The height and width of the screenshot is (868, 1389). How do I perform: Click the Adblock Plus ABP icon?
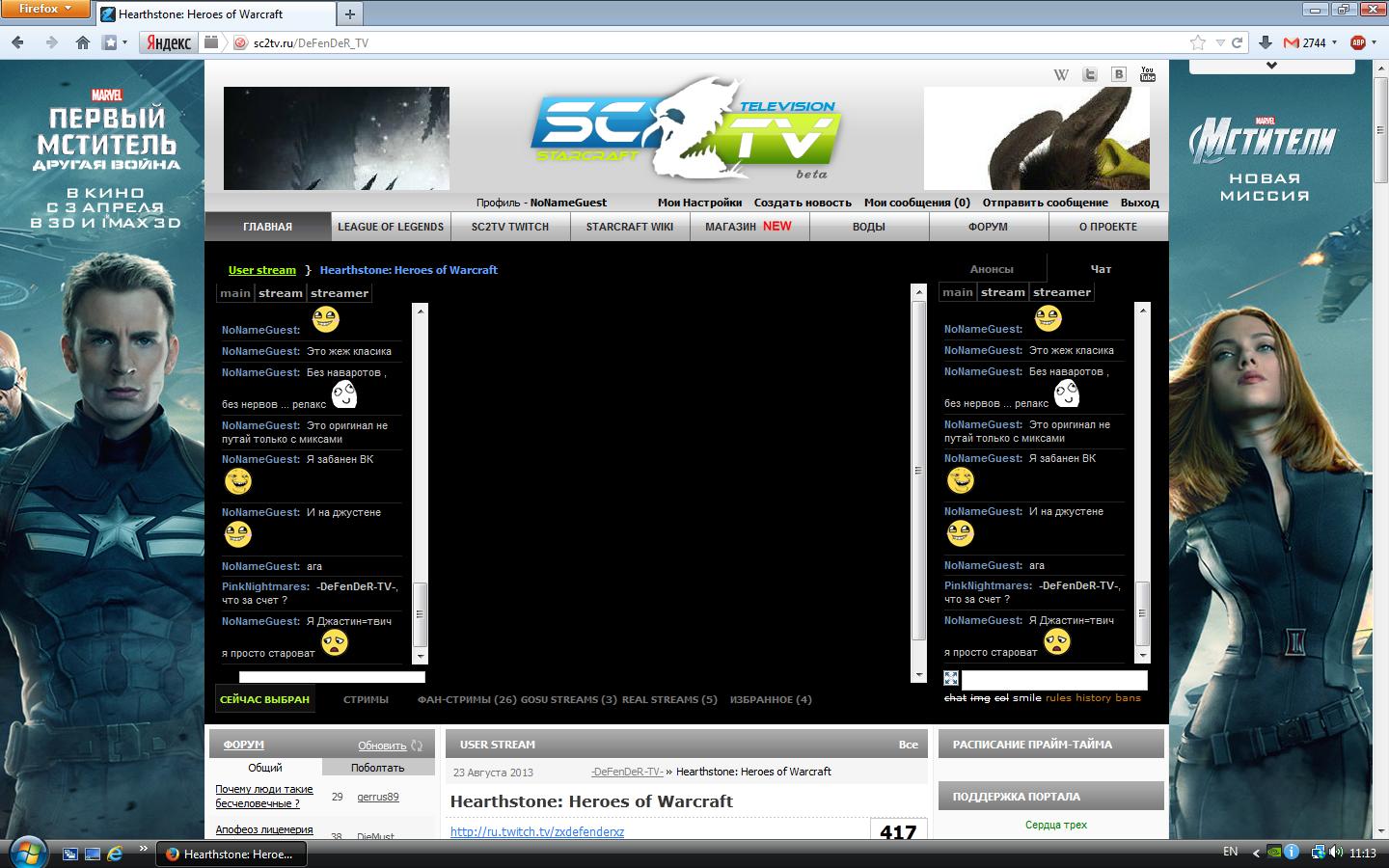1358,42
